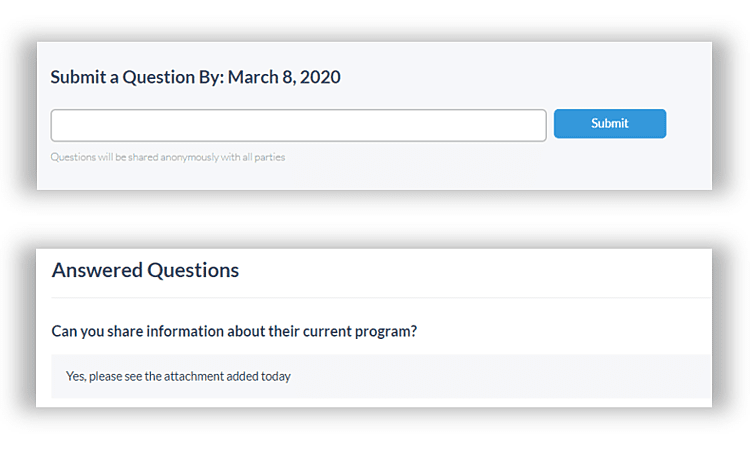Select the 'March 8, 2020' deadline date
750x450 pixels.
click(x=285, y=77)
